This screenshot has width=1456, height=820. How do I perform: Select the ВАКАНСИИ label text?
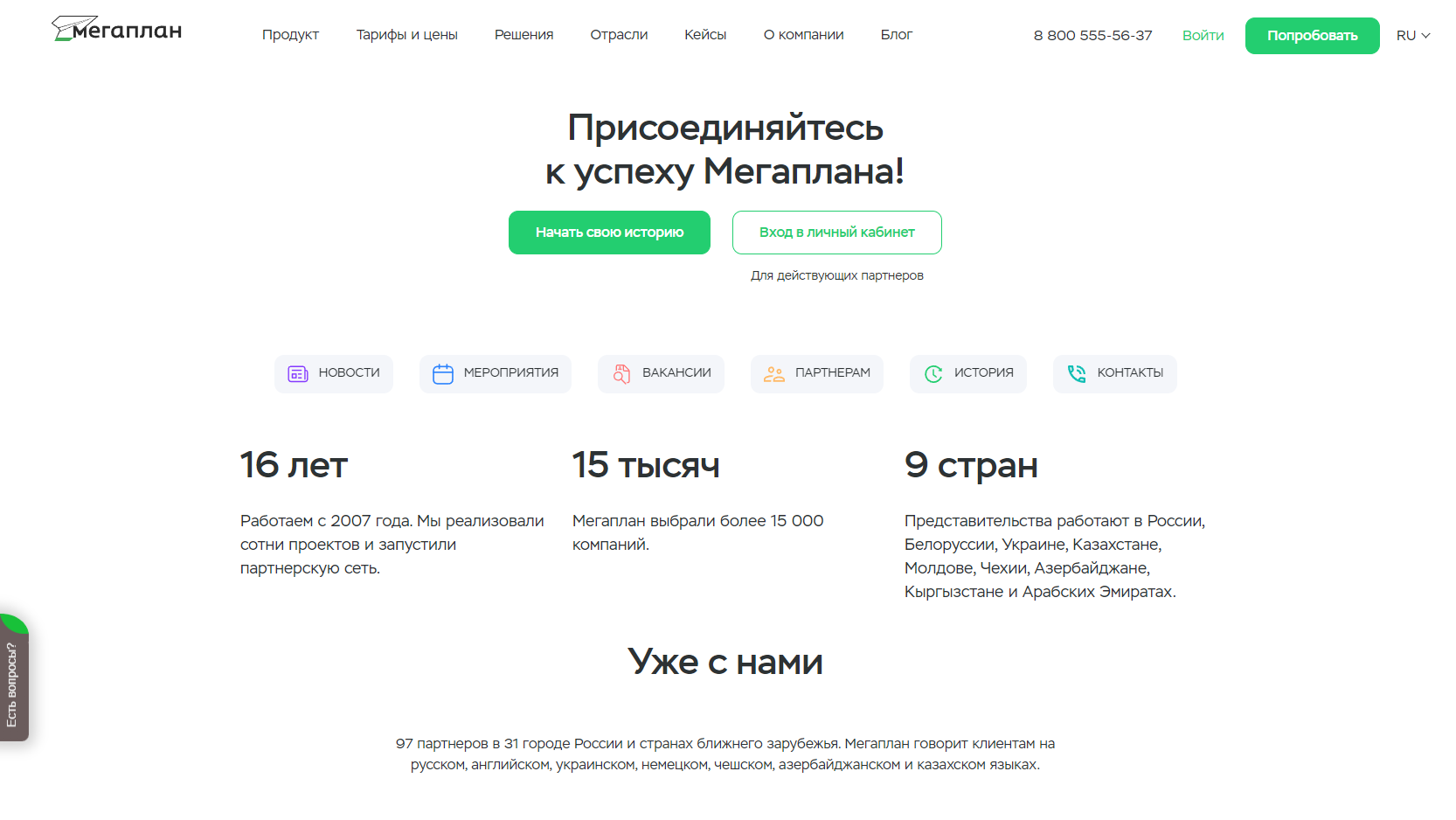pyautogui.click(x=676, y=373)
